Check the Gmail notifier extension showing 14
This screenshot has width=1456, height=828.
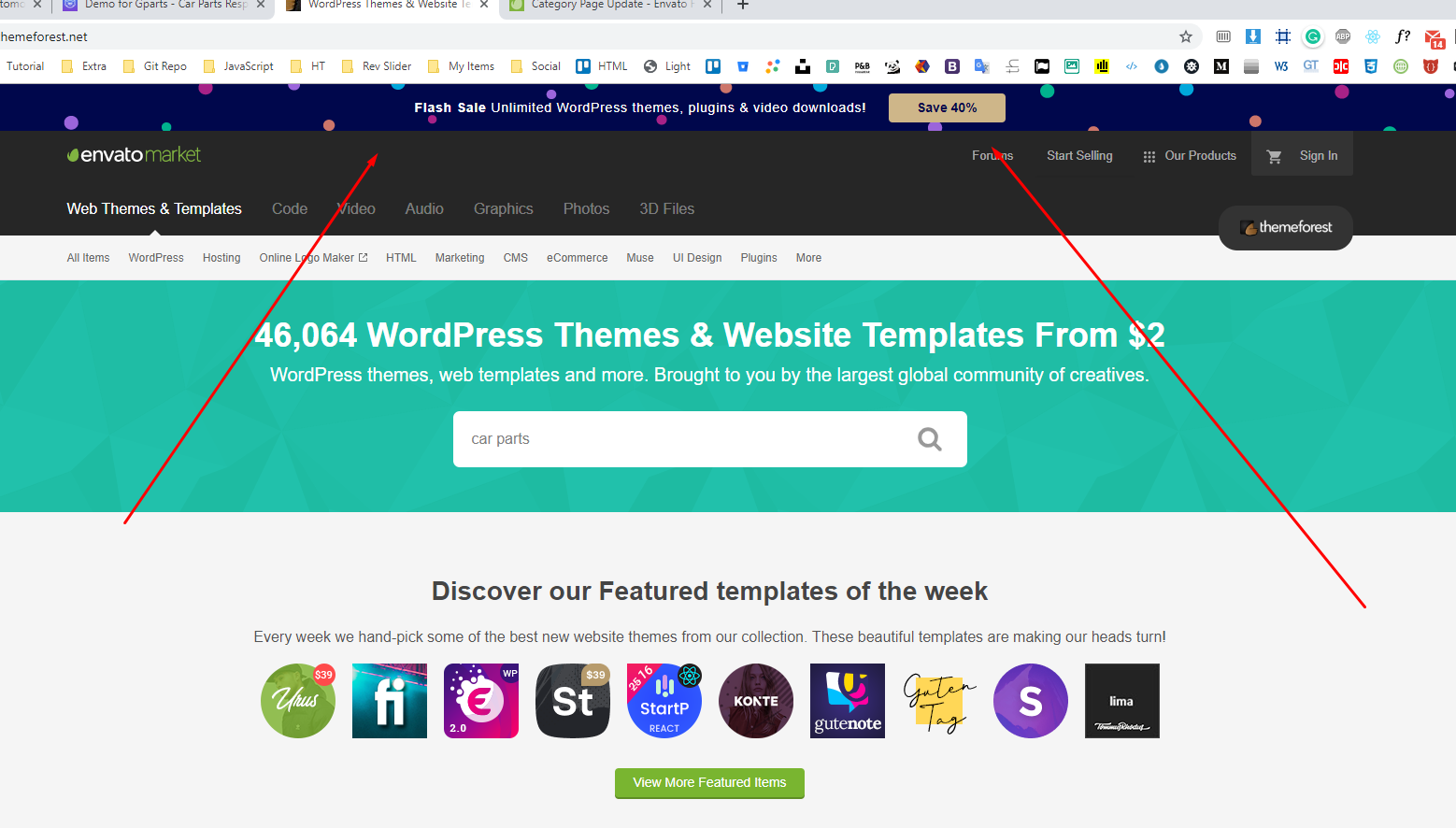click(x=1435, y=38)
